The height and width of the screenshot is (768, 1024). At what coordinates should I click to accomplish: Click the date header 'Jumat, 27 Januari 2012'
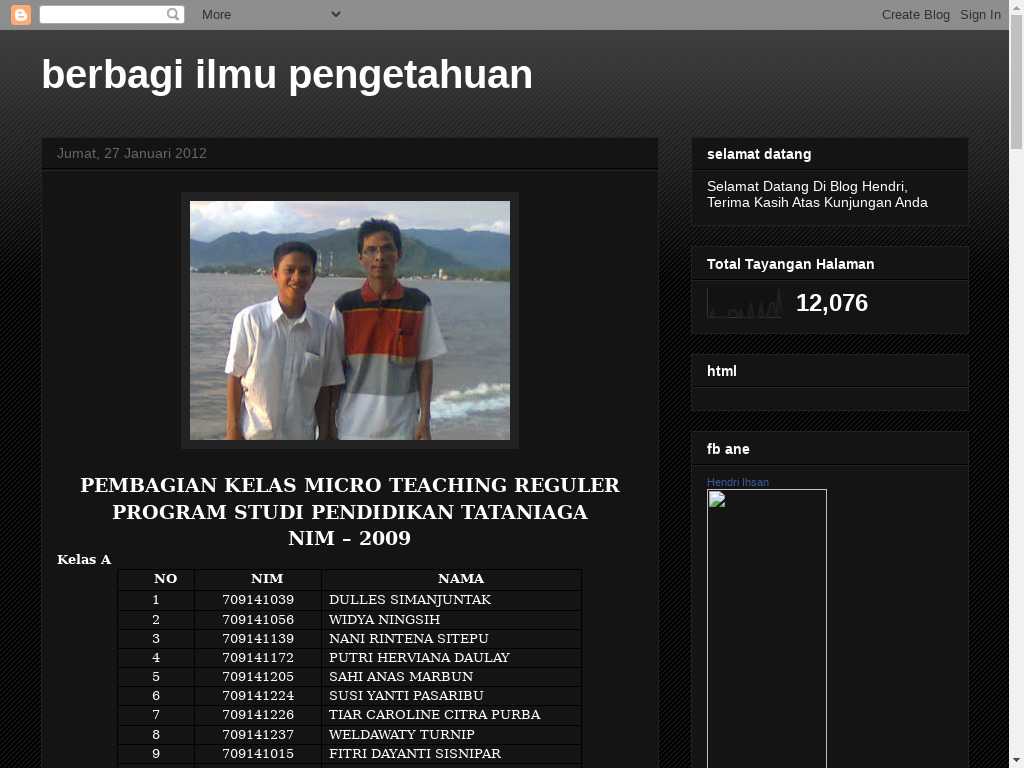[132, 153]
